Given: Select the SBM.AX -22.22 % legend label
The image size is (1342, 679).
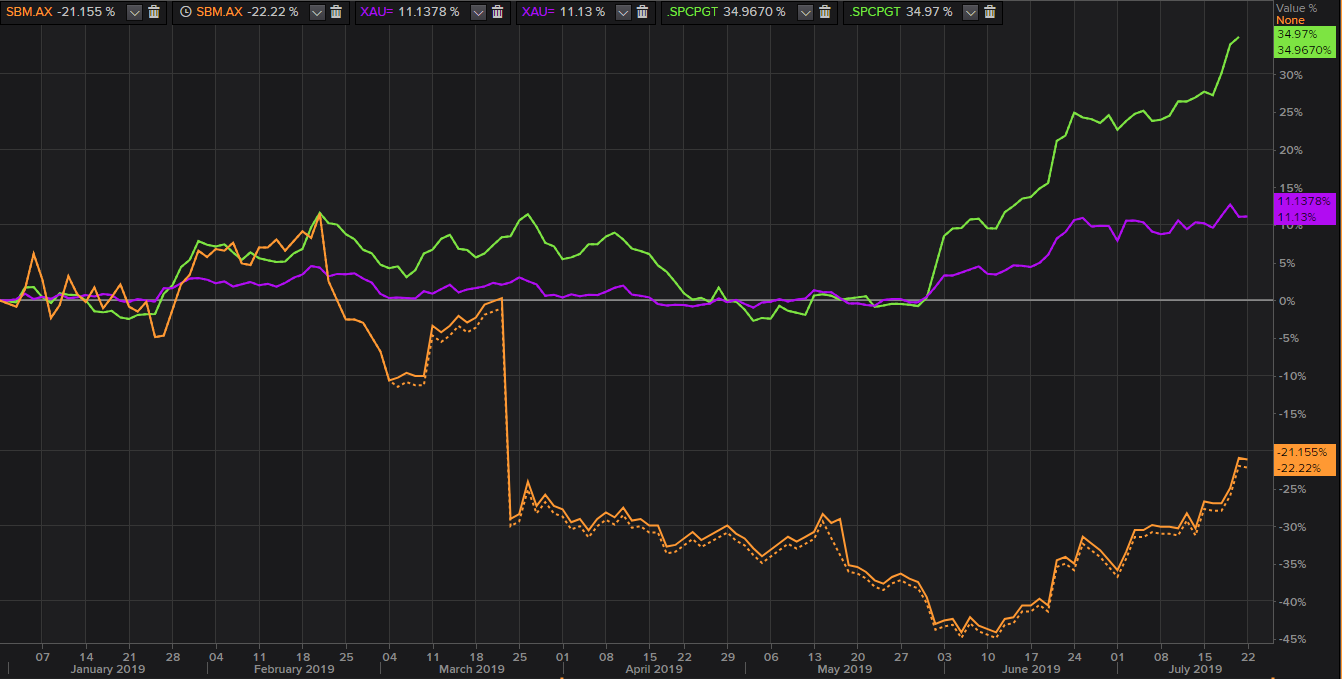Looking at the screenshot, I should coord(248,12).
